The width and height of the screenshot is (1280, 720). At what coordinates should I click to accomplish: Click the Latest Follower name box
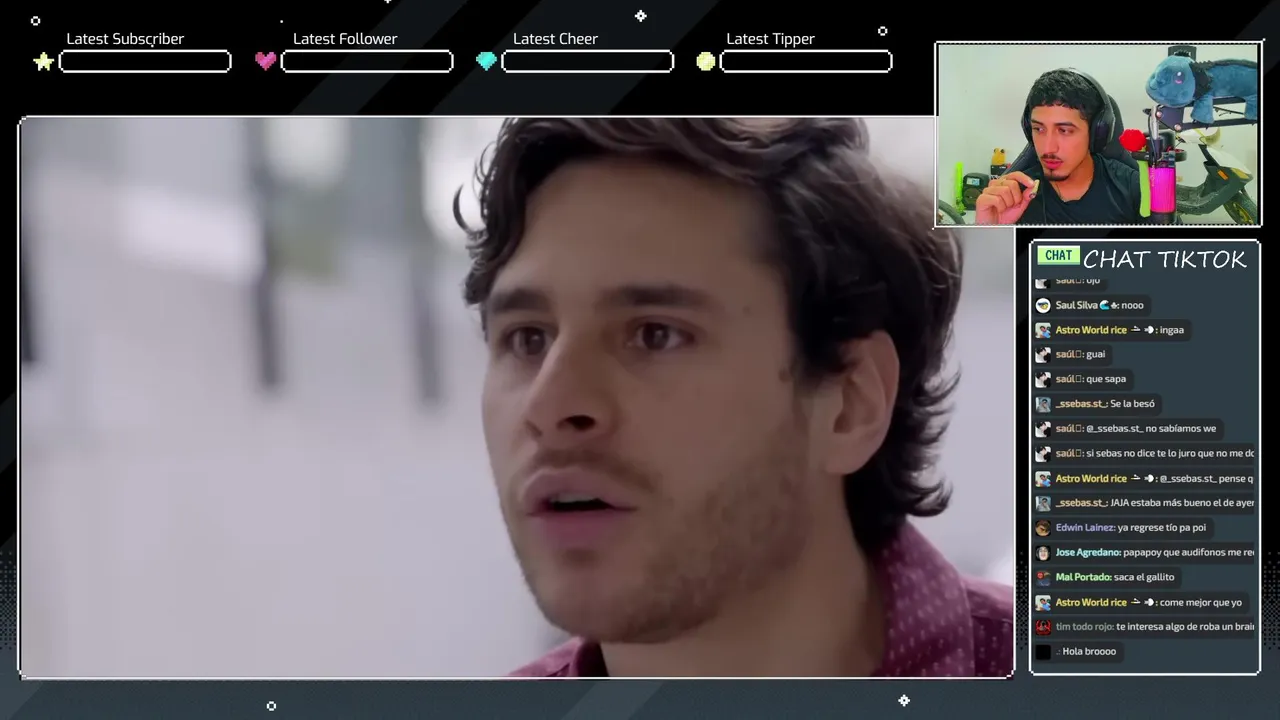tap(367, 62)
